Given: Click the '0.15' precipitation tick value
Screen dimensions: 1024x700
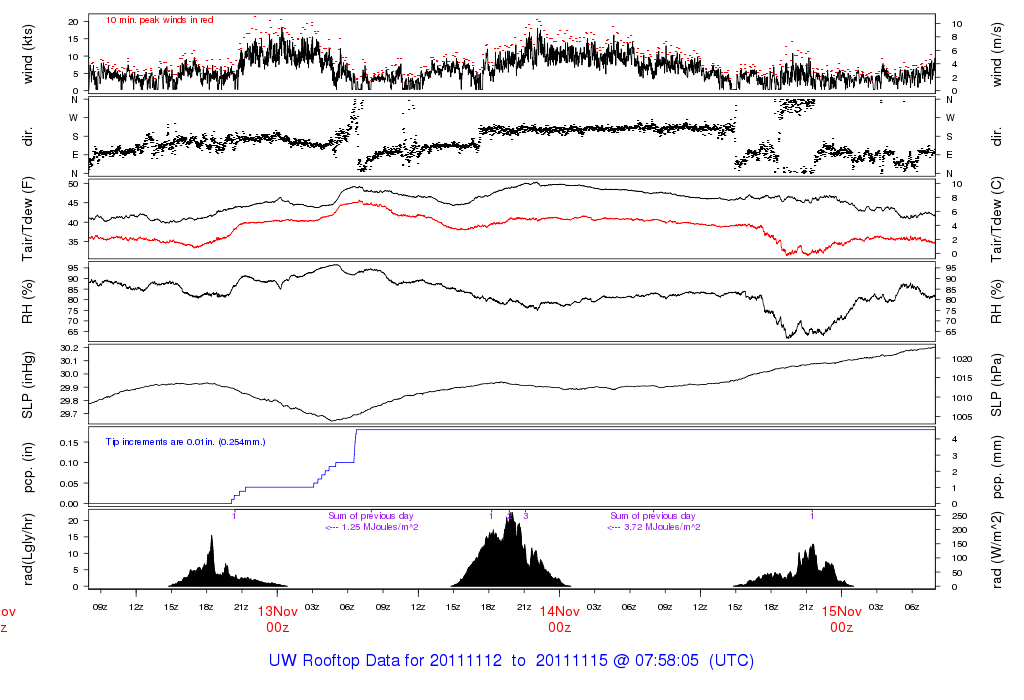Looking at the screenshot, I should pos(69,443).
